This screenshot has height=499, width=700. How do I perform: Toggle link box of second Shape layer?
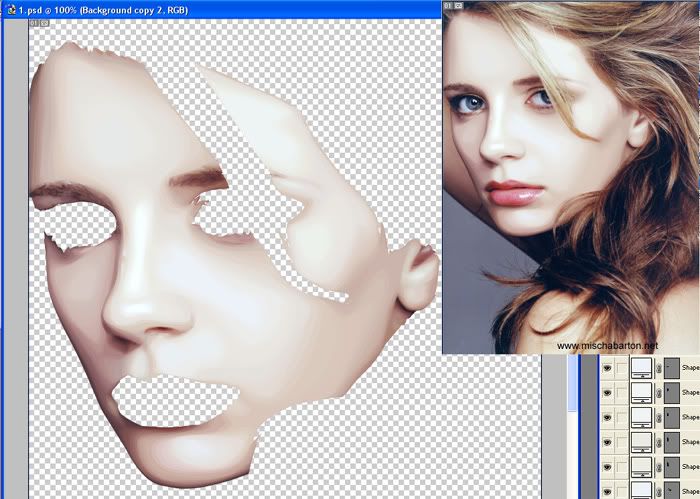621,393
